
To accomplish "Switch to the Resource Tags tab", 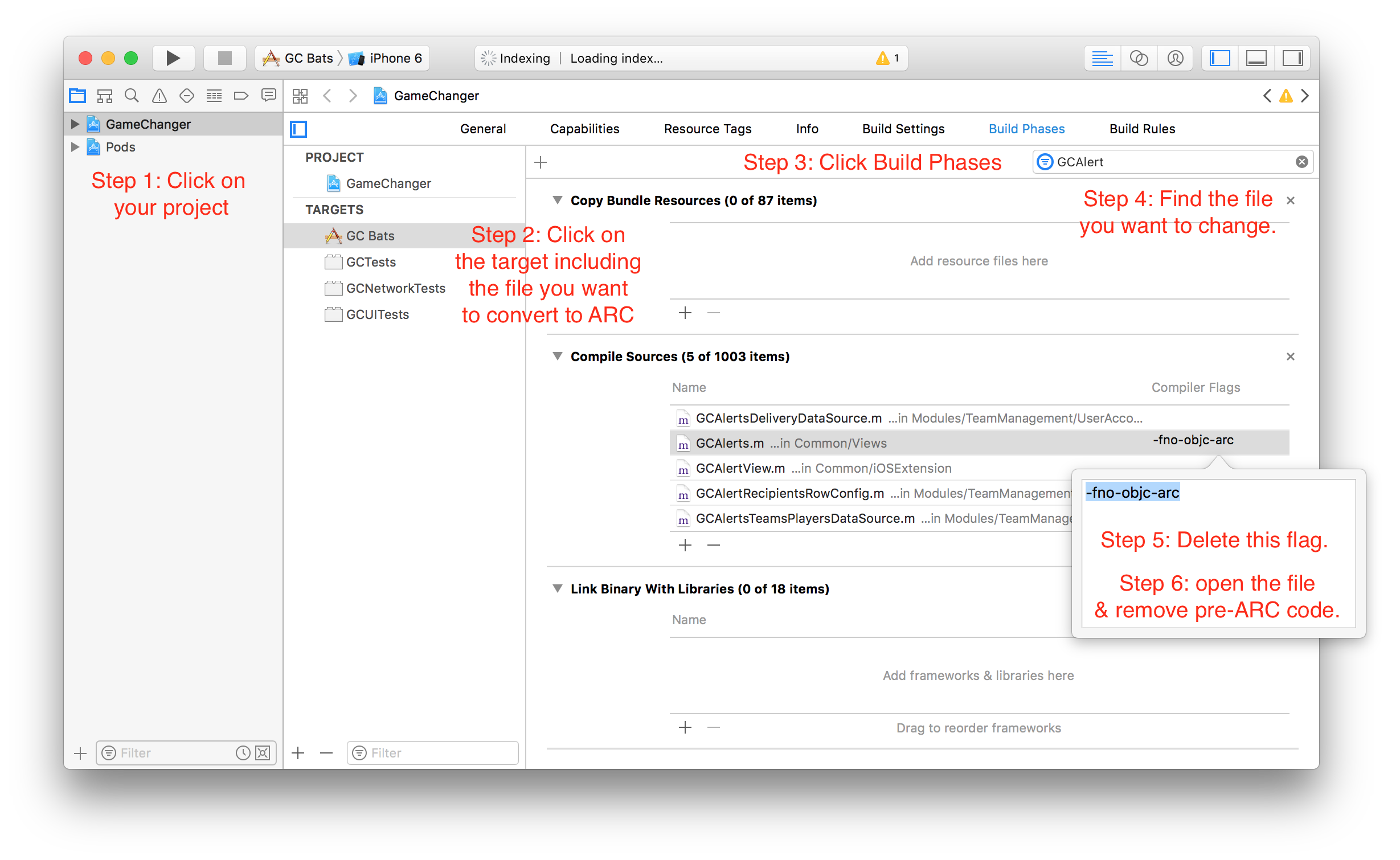I will 708,129.
